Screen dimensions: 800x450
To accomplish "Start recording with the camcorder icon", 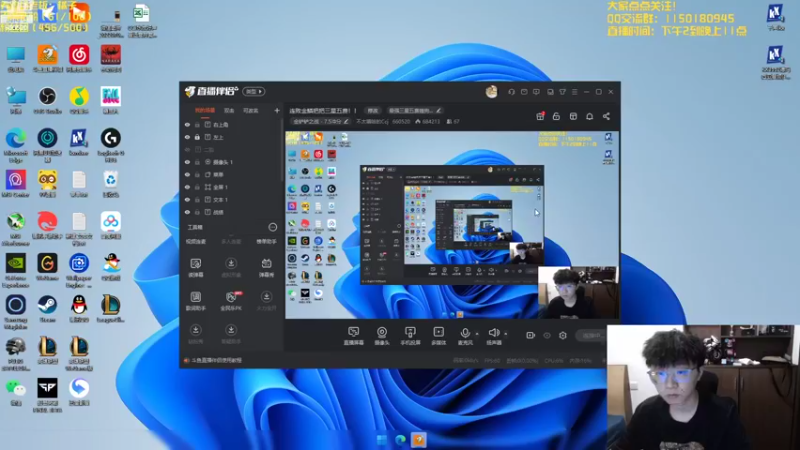I will (530, 335).
